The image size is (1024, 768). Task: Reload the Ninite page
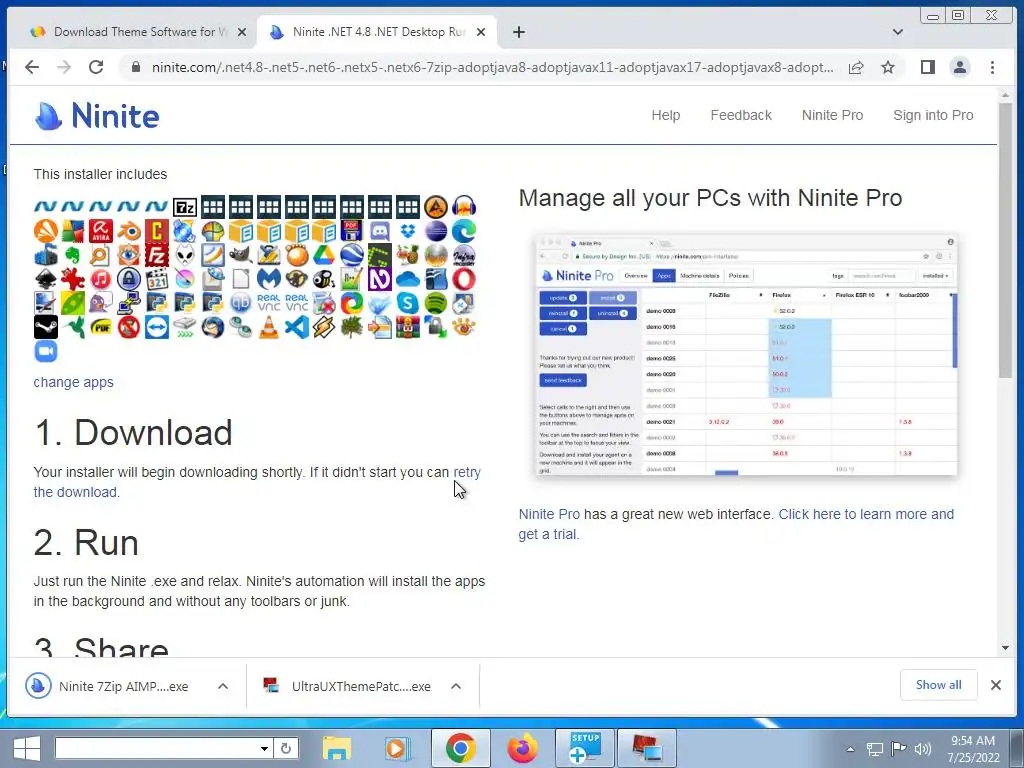96,67
